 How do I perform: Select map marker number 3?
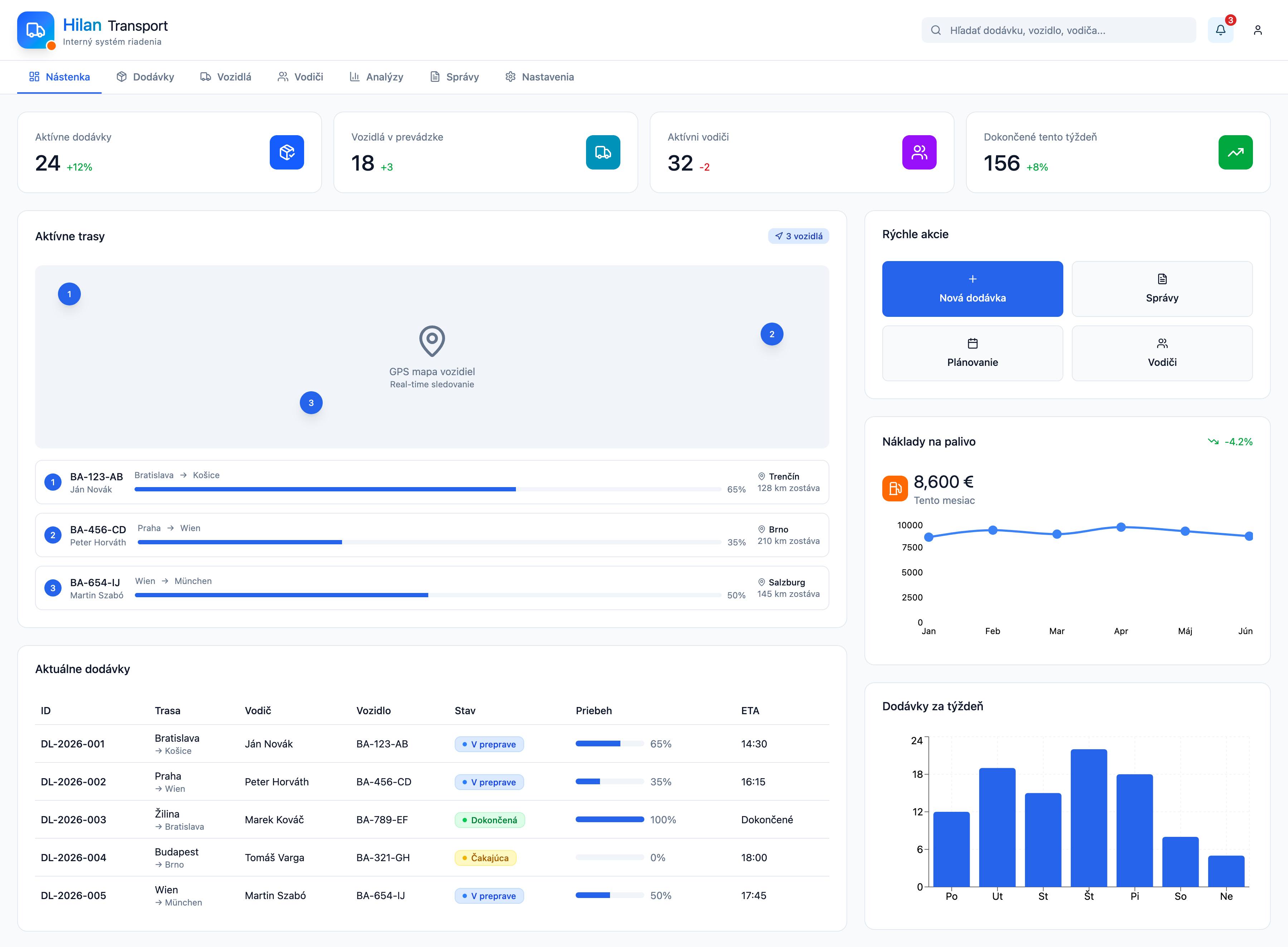(311, 402)
